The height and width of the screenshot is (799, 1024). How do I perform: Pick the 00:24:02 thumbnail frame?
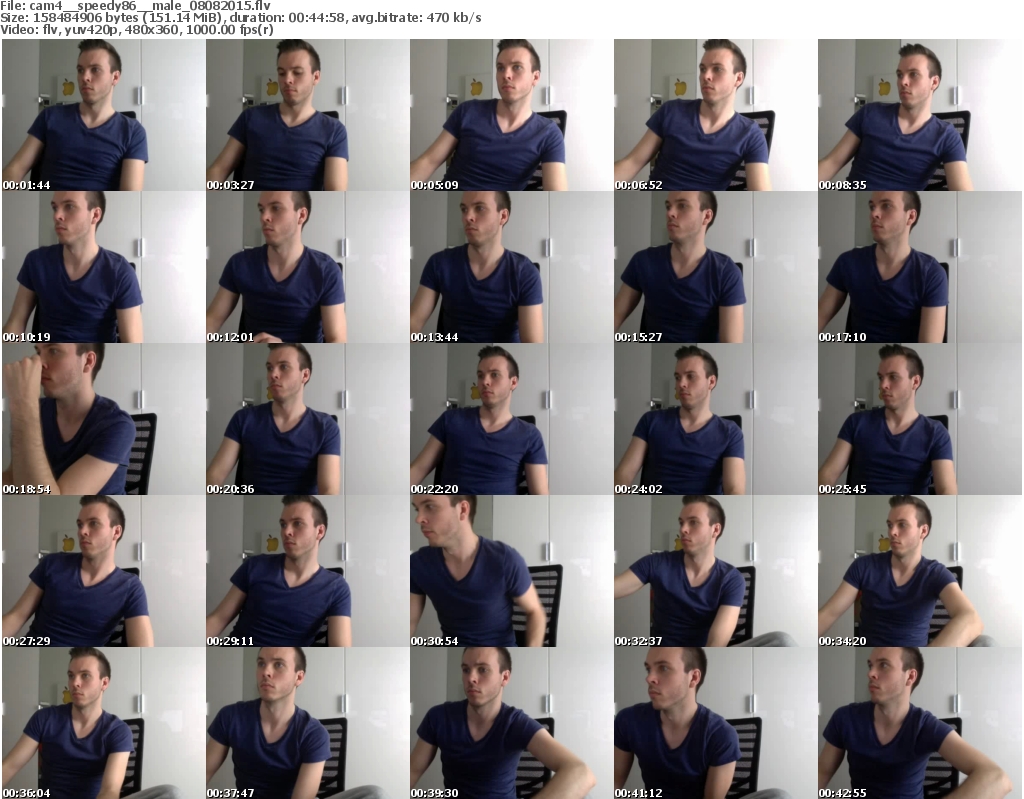715,419
